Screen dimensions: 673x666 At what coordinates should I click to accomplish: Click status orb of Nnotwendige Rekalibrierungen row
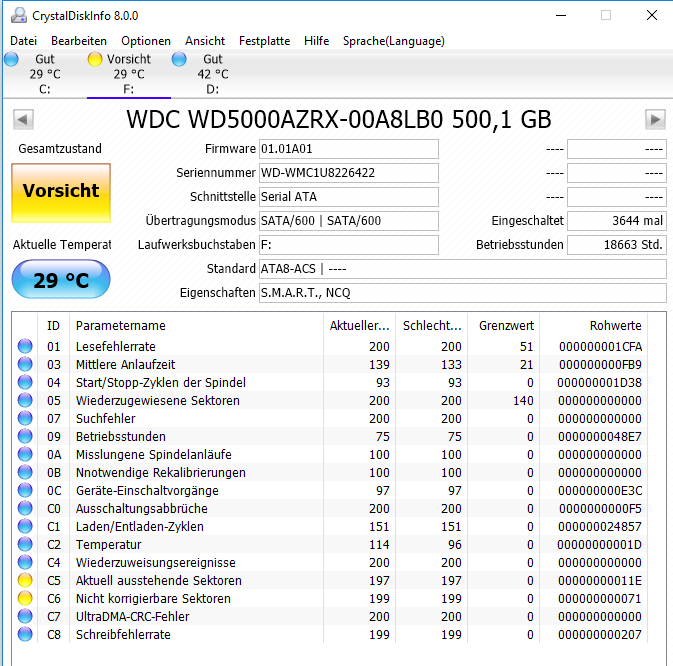pos(25,472)
